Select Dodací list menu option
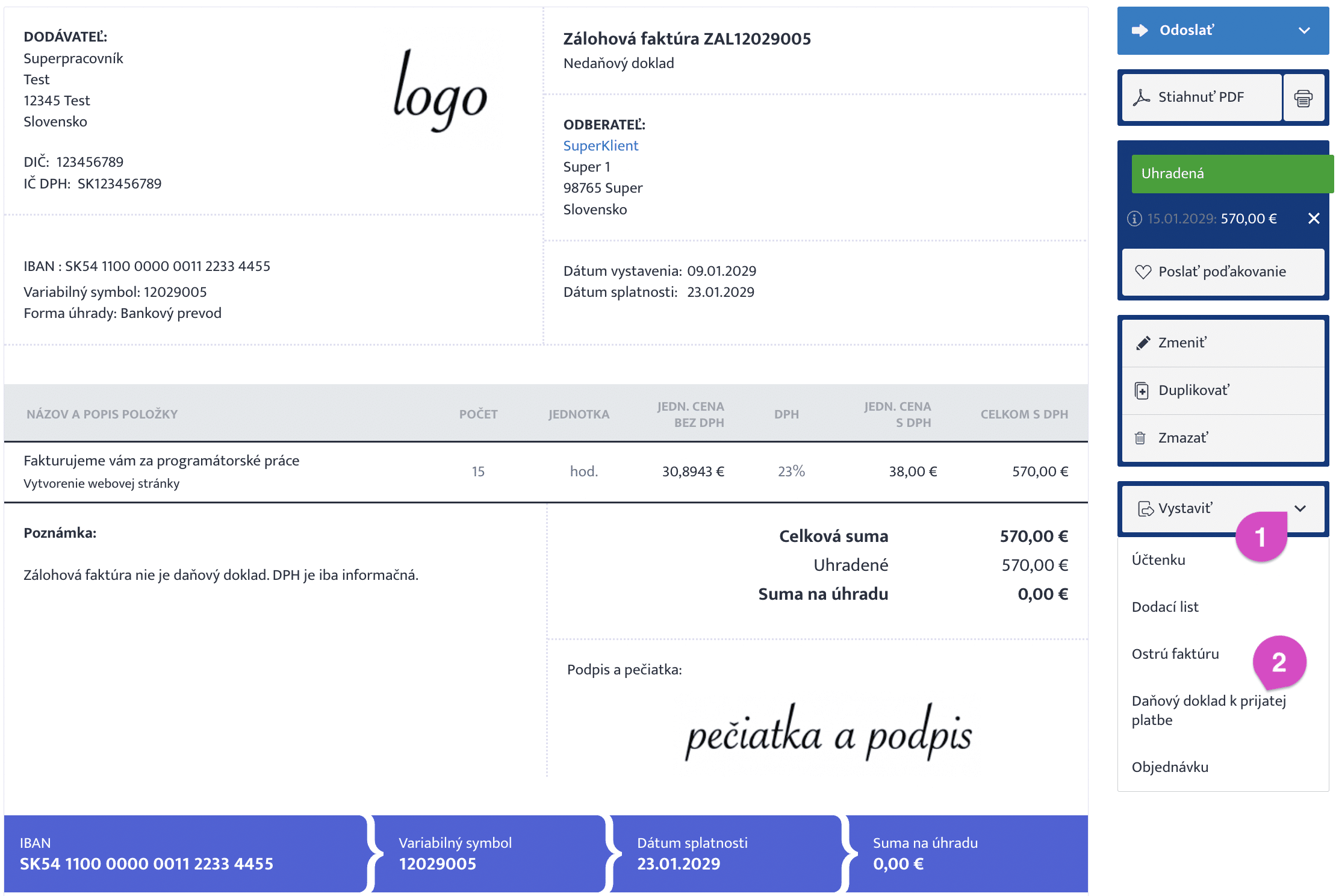The image size is (1336, 896). click(1165, 607)
